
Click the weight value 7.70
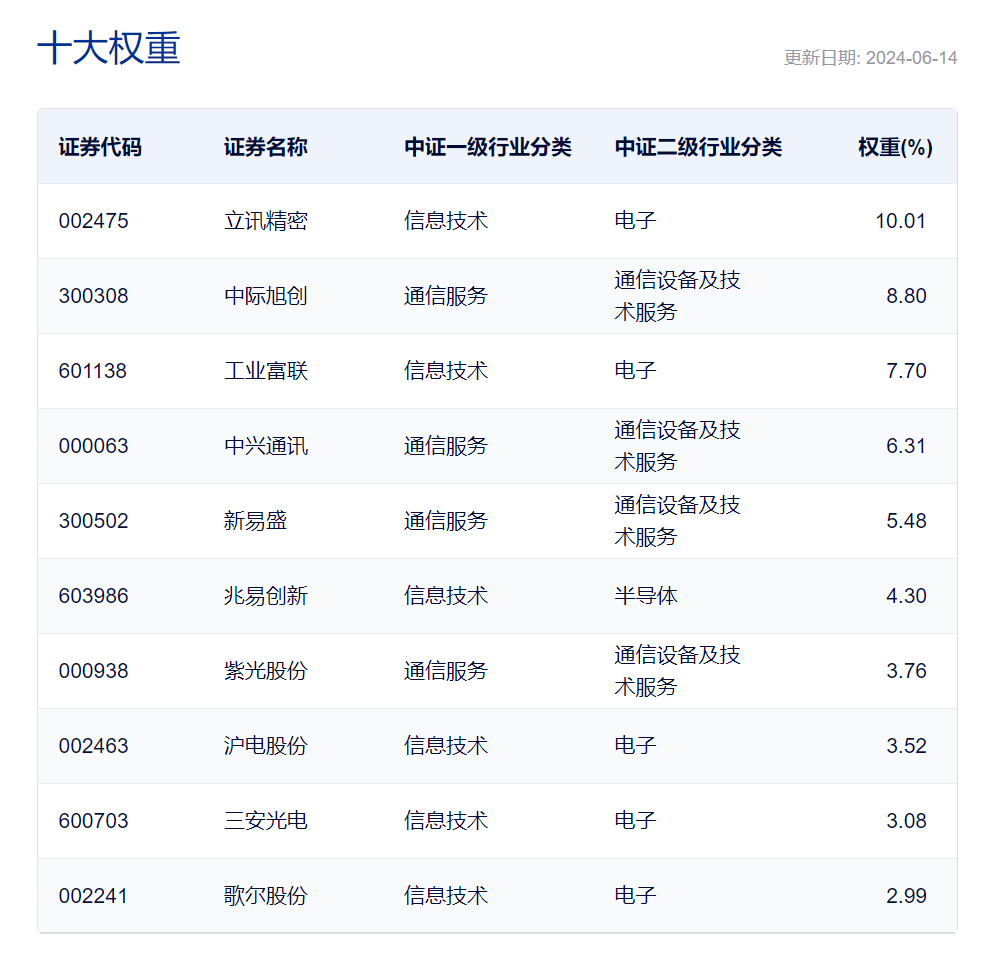(906, 371)
